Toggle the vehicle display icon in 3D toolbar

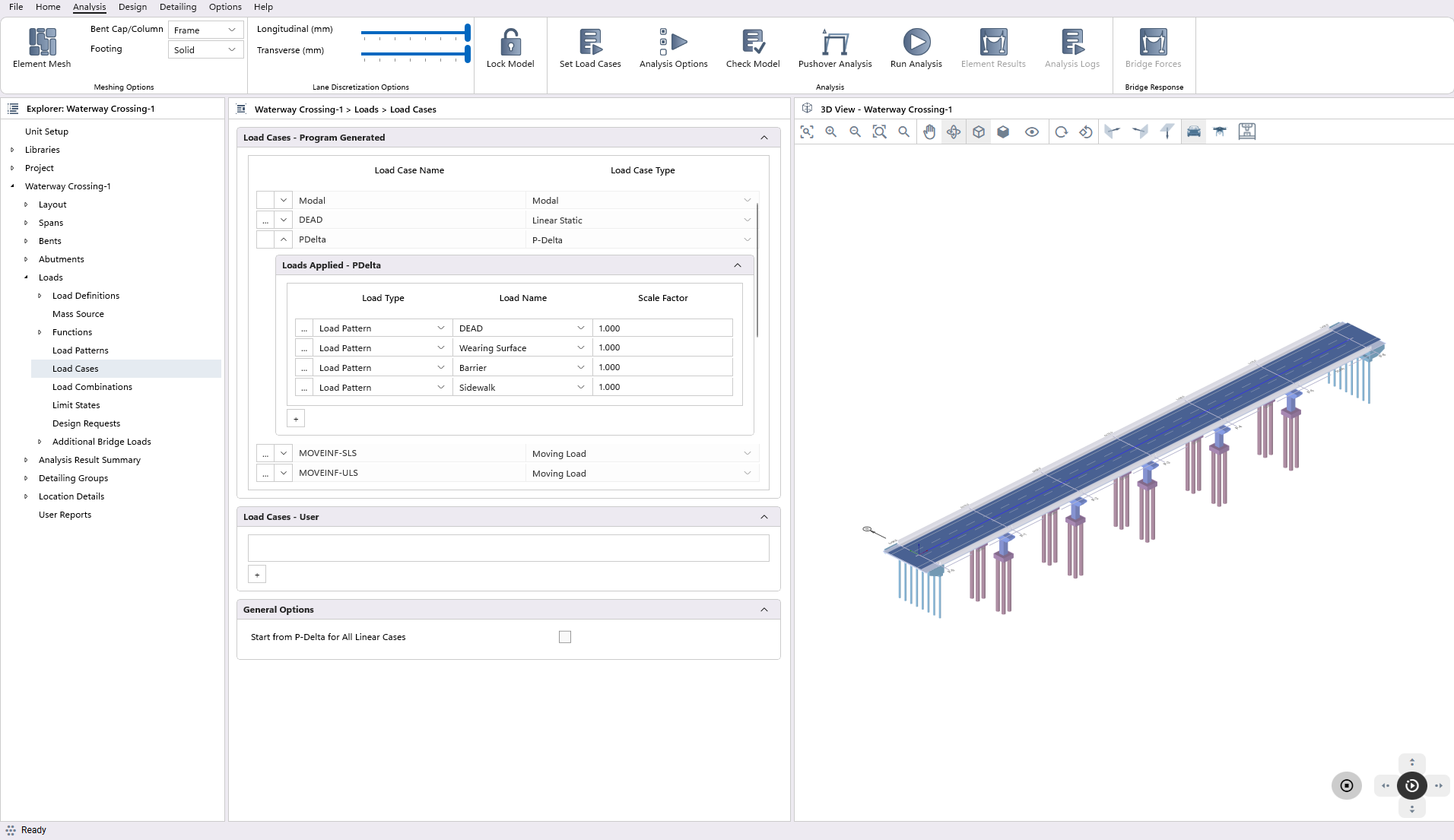coord(1194,132)
